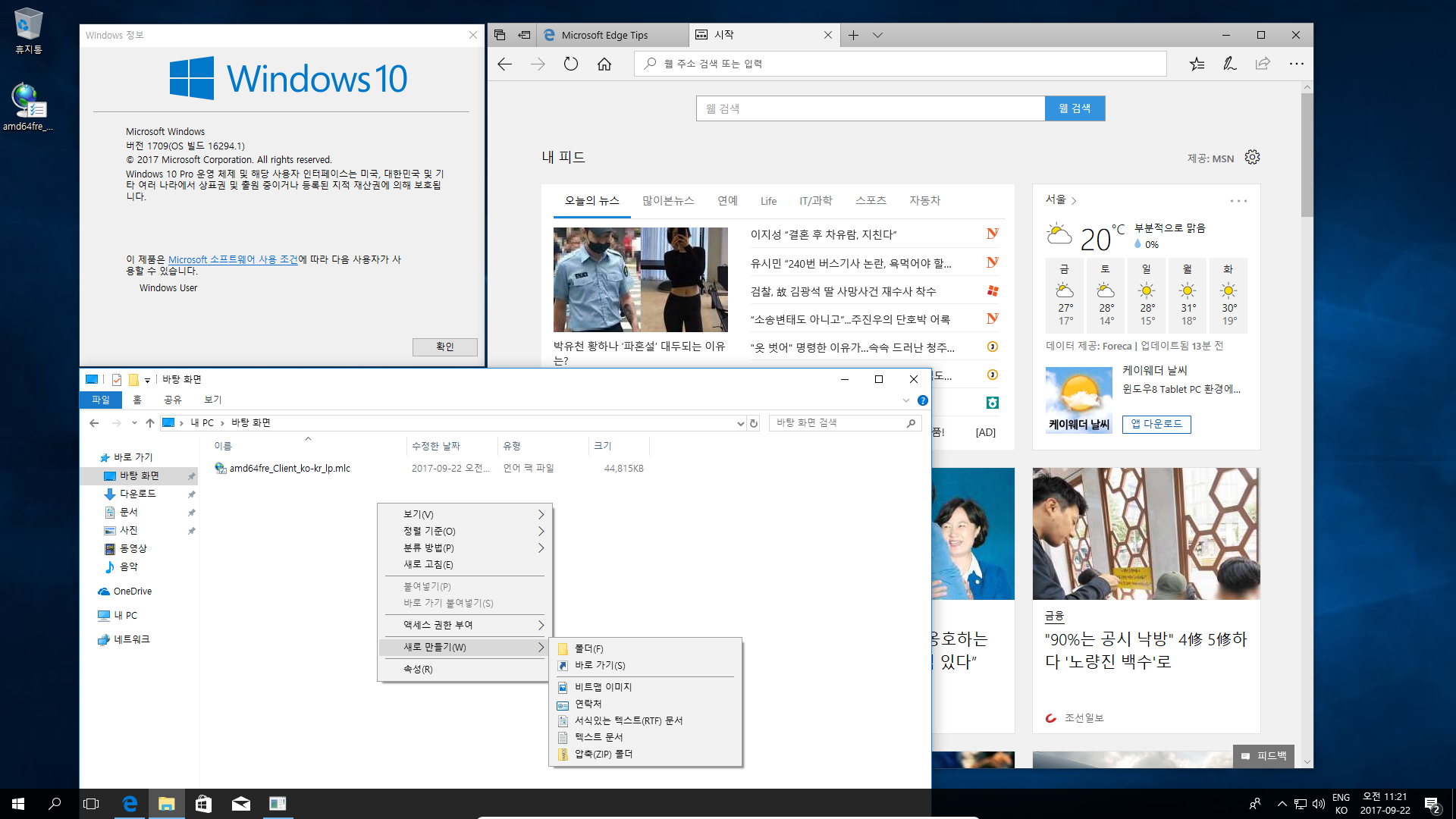Click the Add notes pen icon in Edge
This screenshot has height=819, width=1456.
click(x=1230, y=64)
